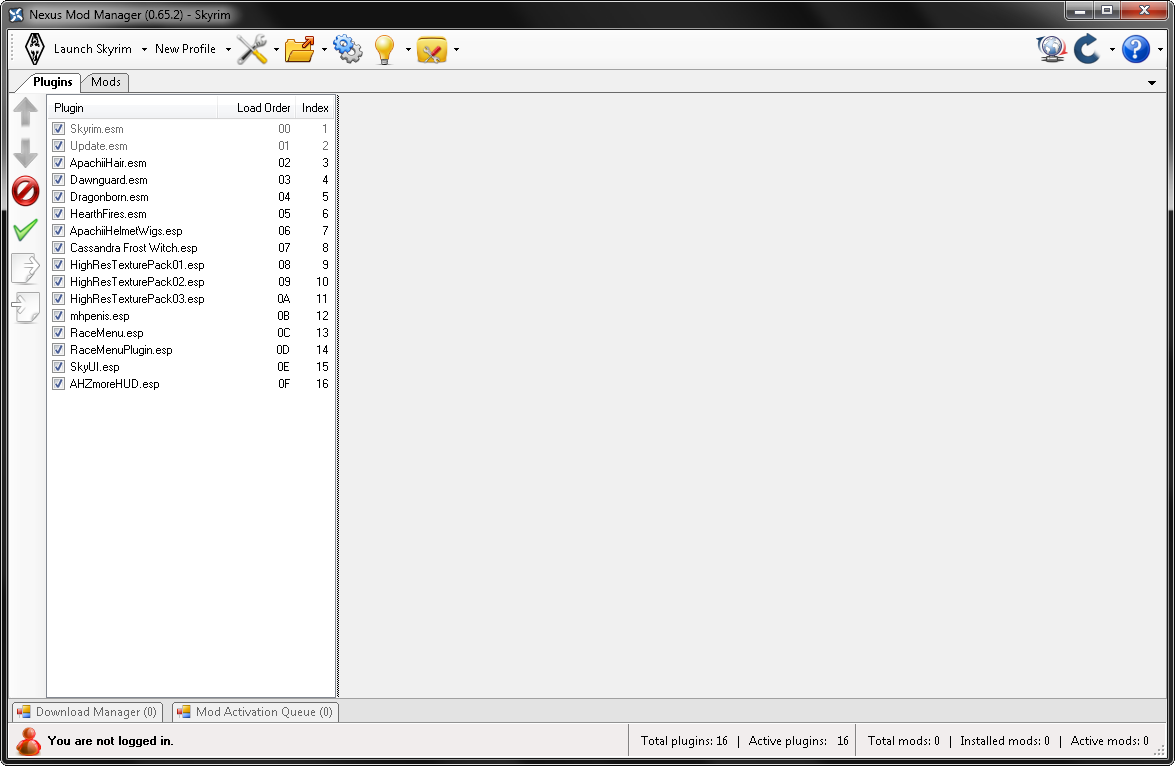Open the Download Manager (0) tab
1175x766 pixels.
click(87, 712)
